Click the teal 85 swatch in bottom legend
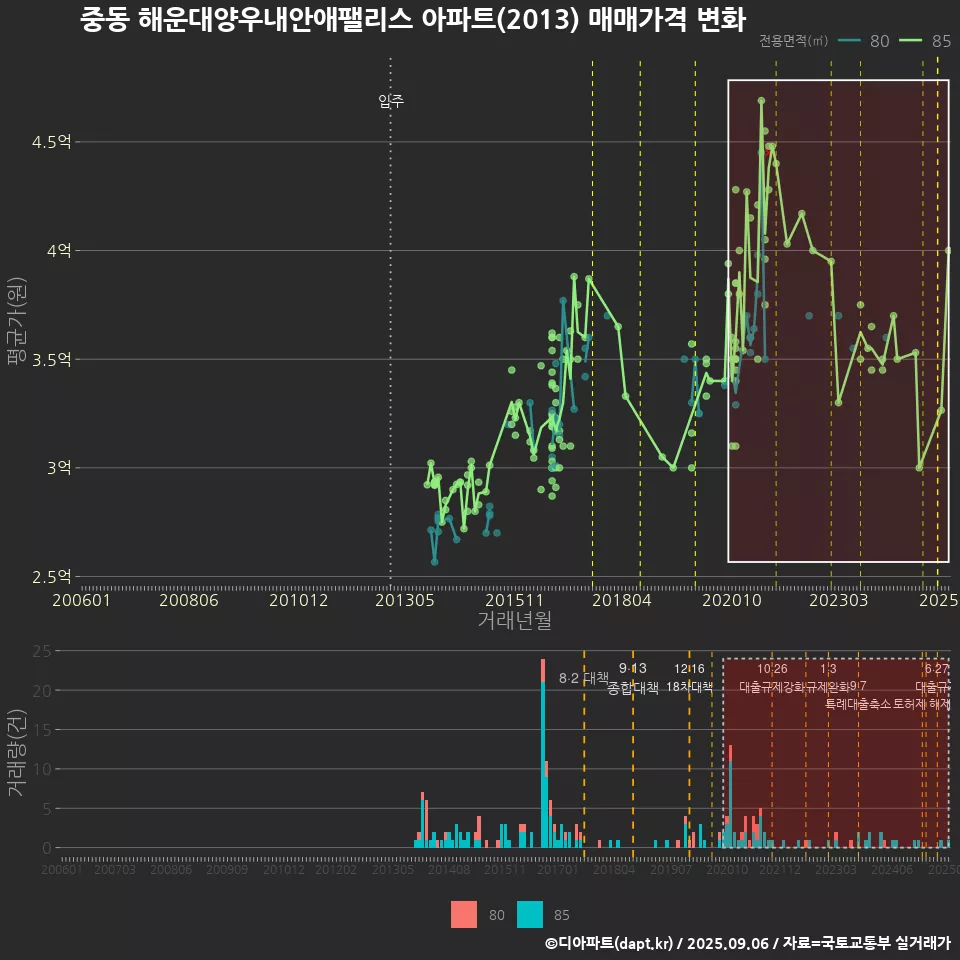 530,914
